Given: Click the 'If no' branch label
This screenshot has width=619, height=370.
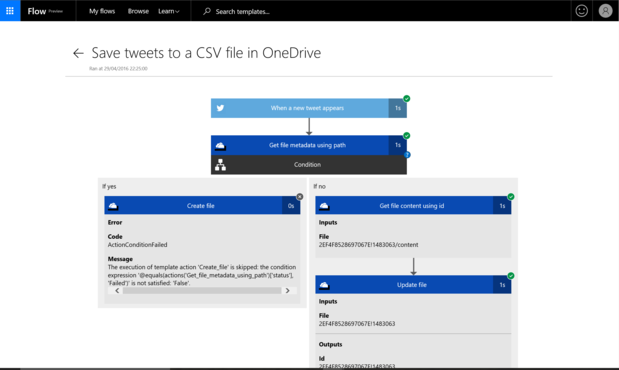Looking at the screenshot, I should click(x=319, y=186).
